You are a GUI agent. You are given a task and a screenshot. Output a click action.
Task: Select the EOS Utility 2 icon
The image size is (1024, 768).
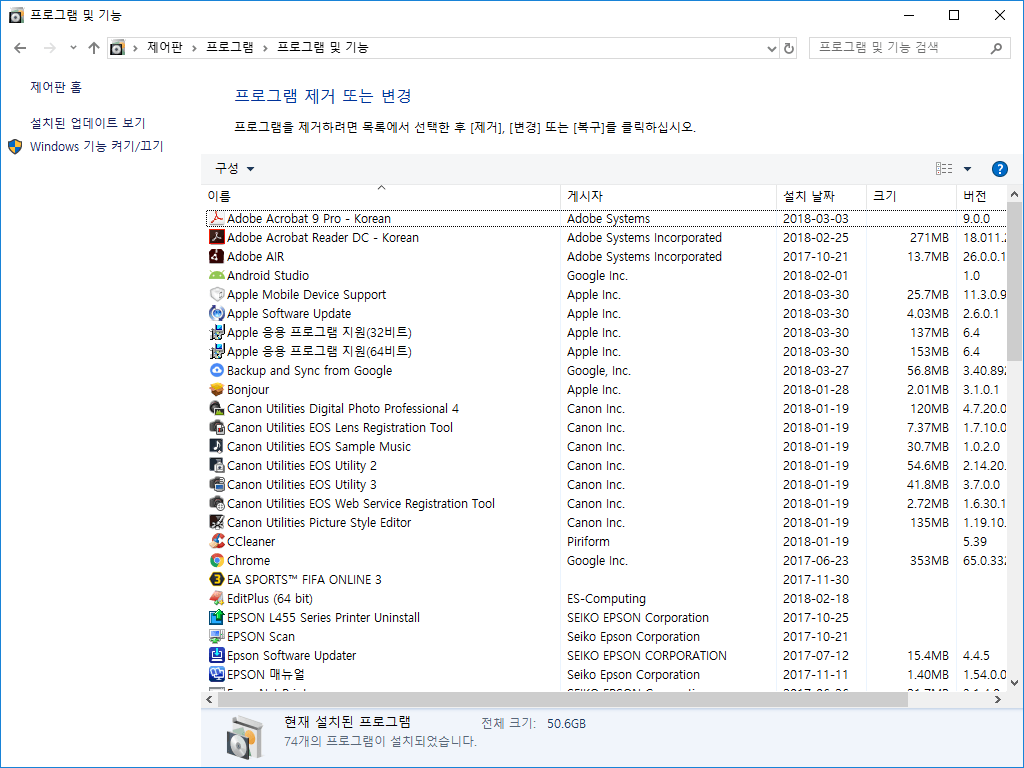point(217,465)
